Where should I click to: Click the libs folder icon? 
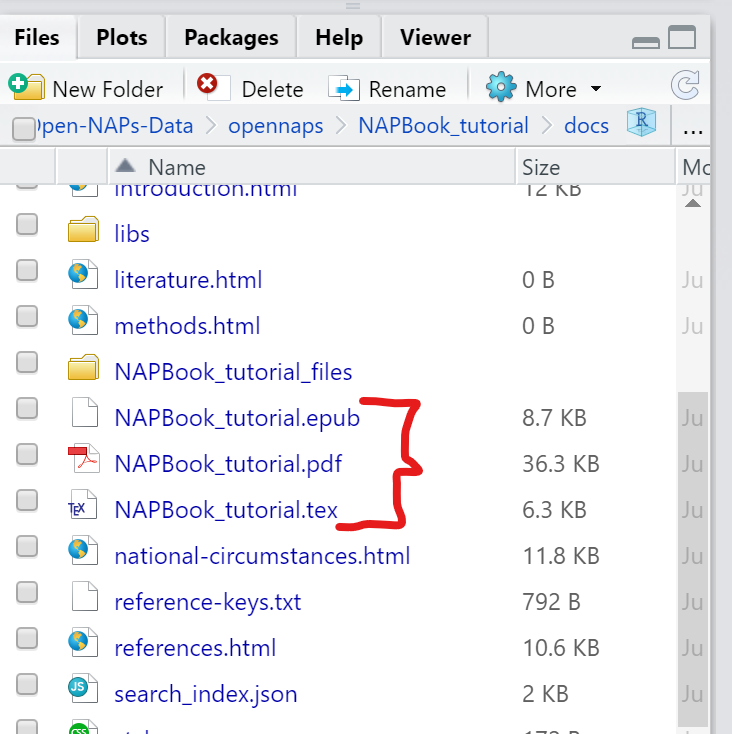point(83,233)
